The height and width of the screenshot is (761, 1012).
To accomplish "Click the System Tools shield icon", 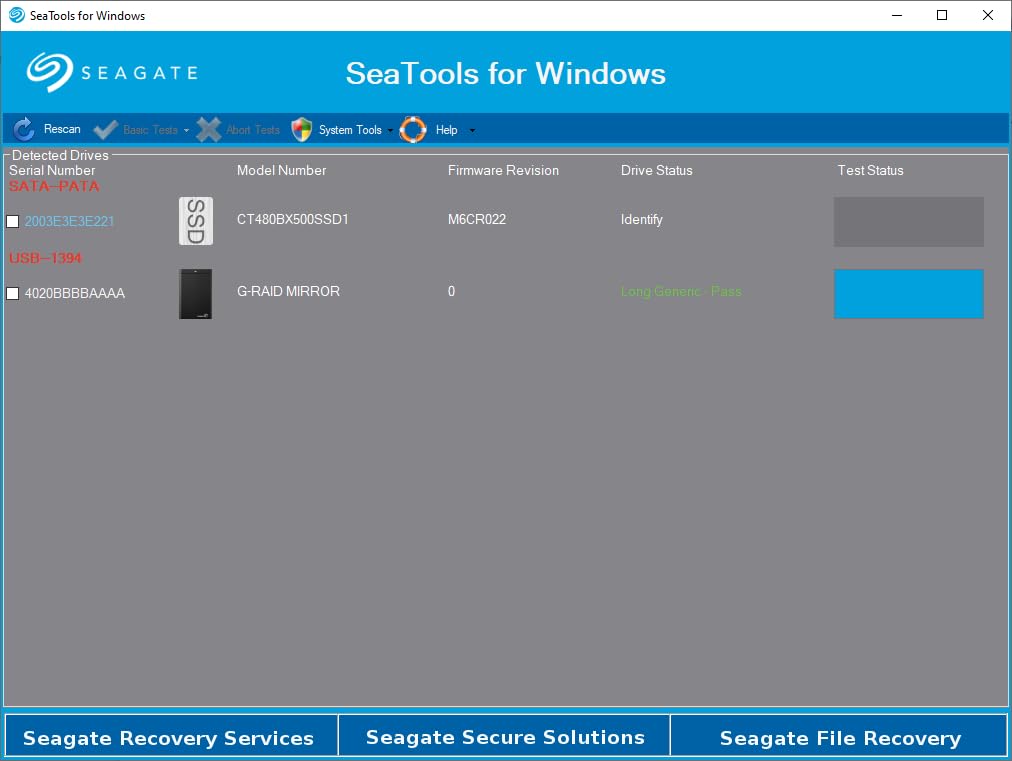I will (301, 130).
